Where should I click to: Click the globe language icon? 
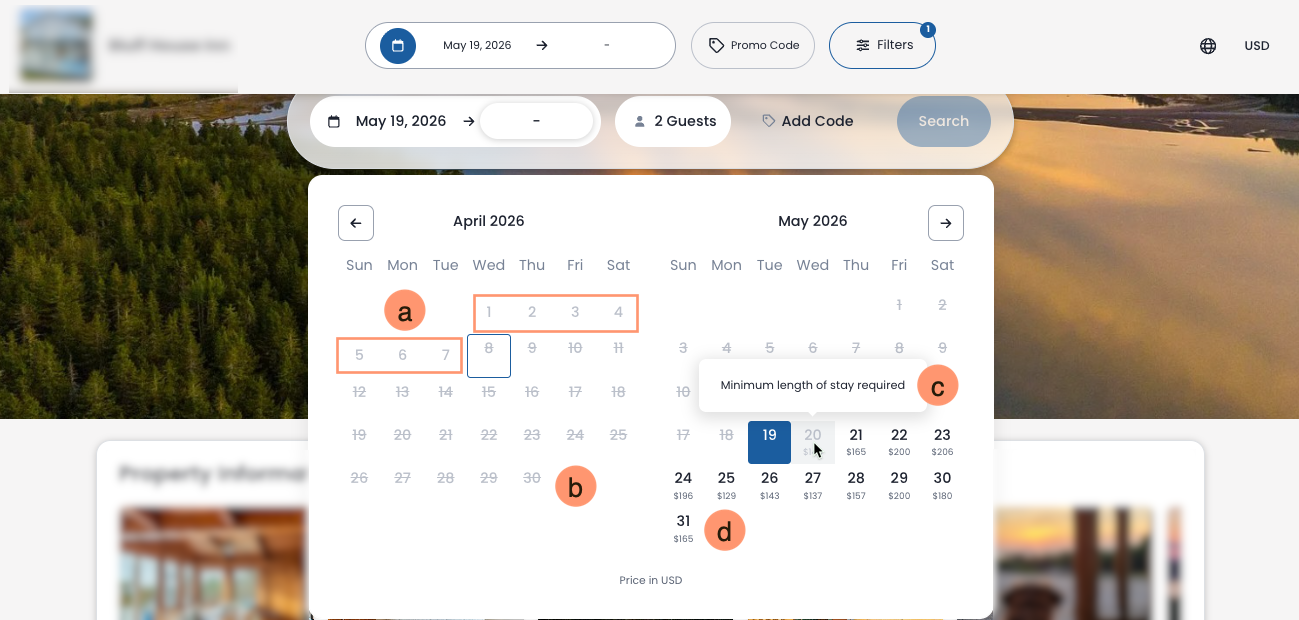click(x=1208, y=46)
